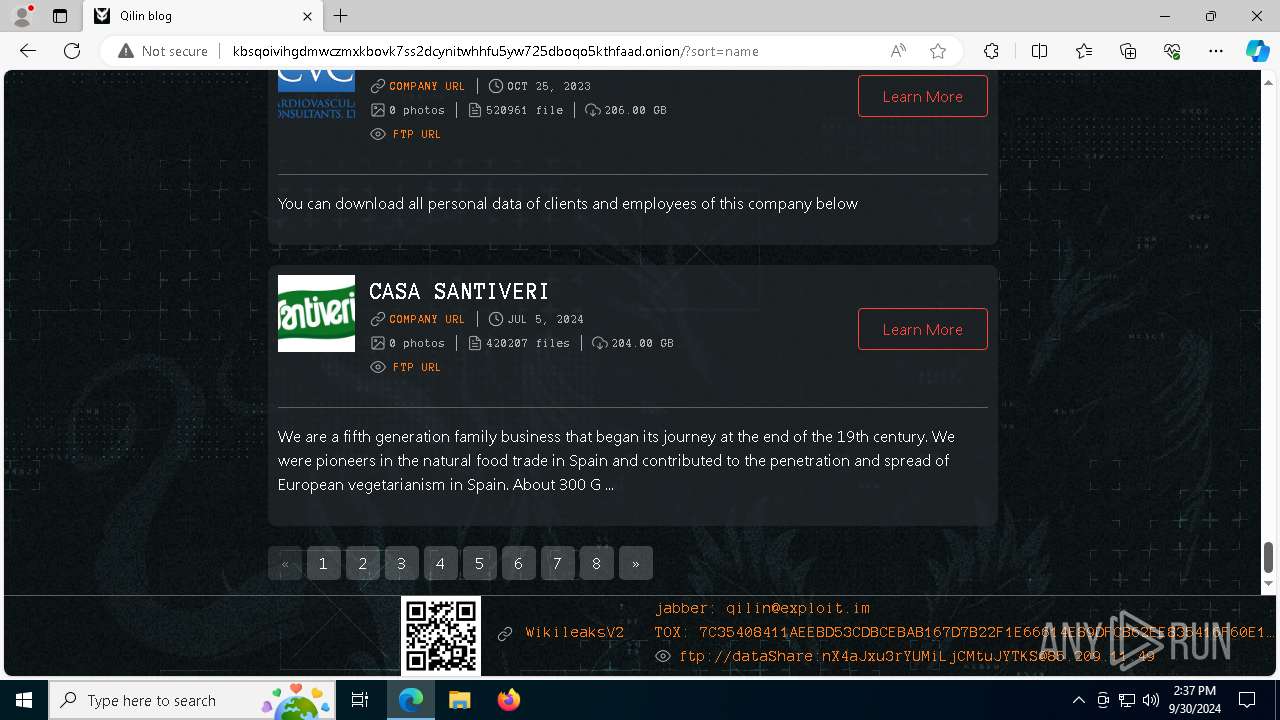Open the browser Extensions menu
1280x720 pixels.
pos(991,51)
